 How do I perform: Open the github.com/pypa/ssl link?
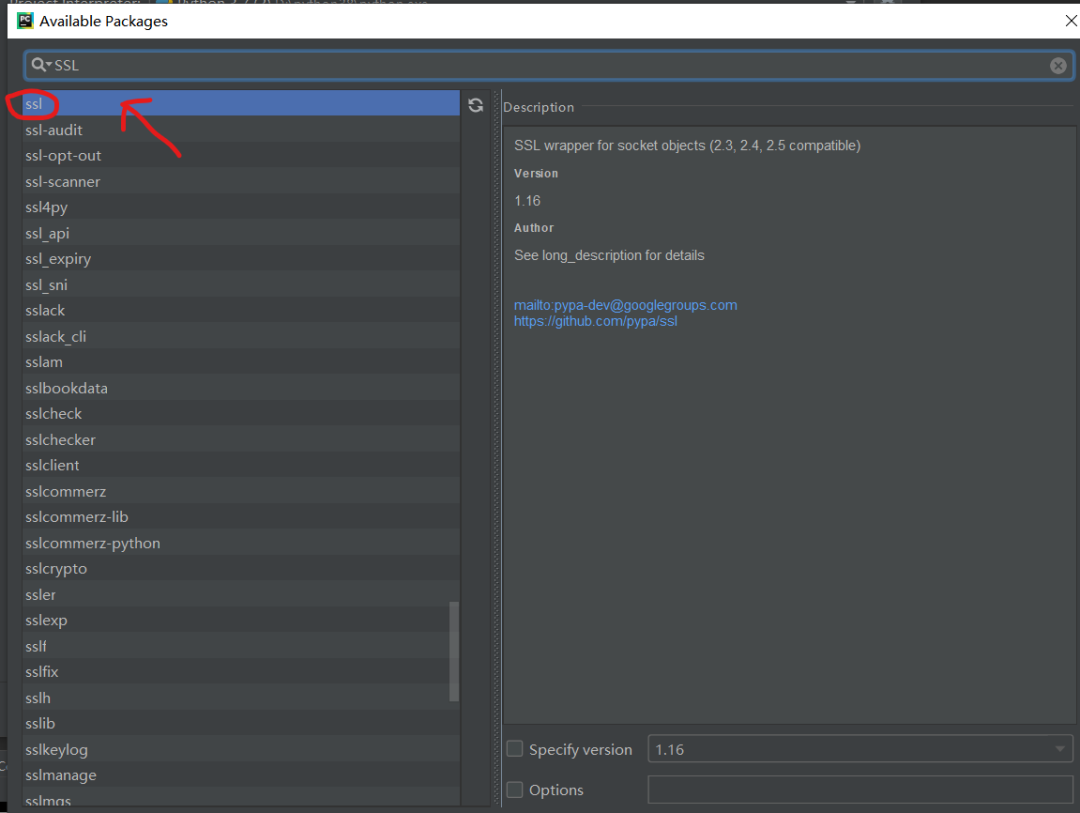[x=595, y=322]
